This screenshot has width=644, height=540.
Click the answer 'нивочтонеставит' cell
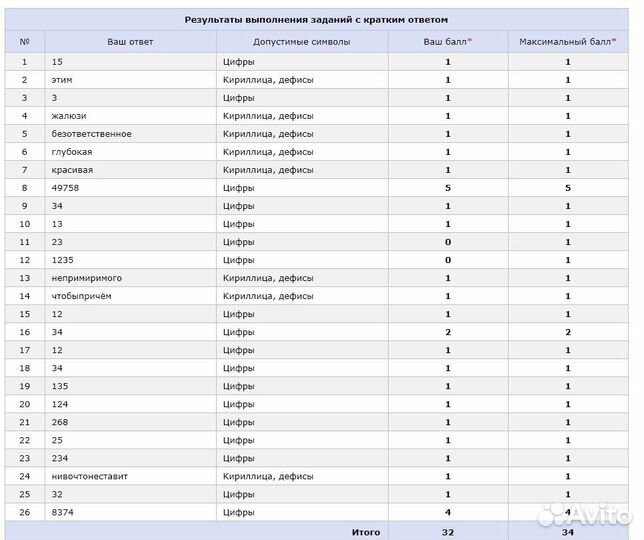90,476
